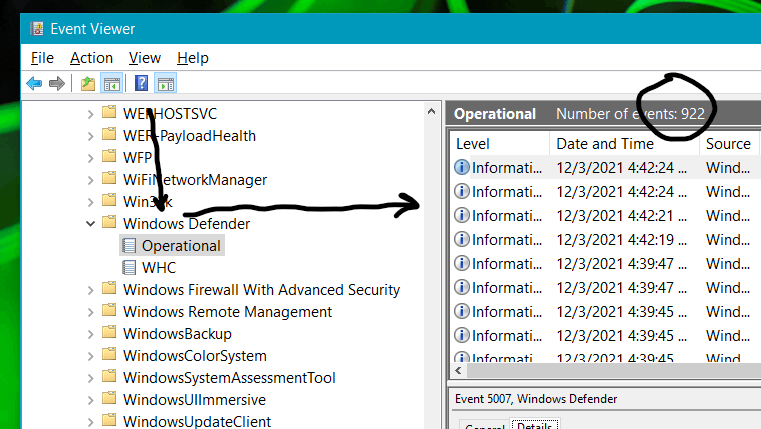Select the first 12/3/2021 4:39:45 event row
The width and height of the screenshot is (761, 429).
(606, 312)
